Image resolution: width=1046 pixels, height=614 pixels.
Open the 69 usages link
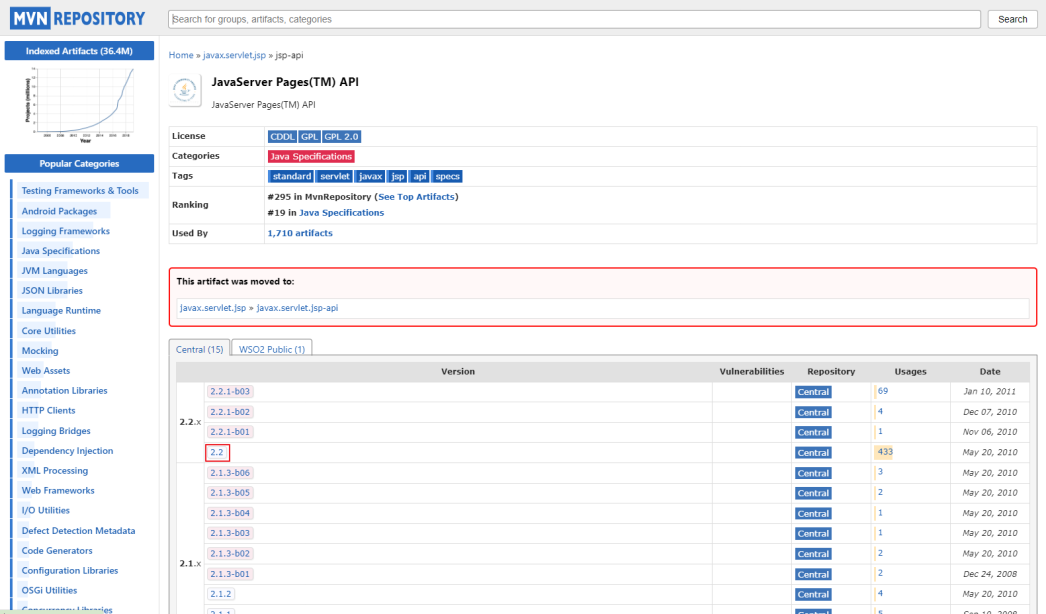pos(883,391)
